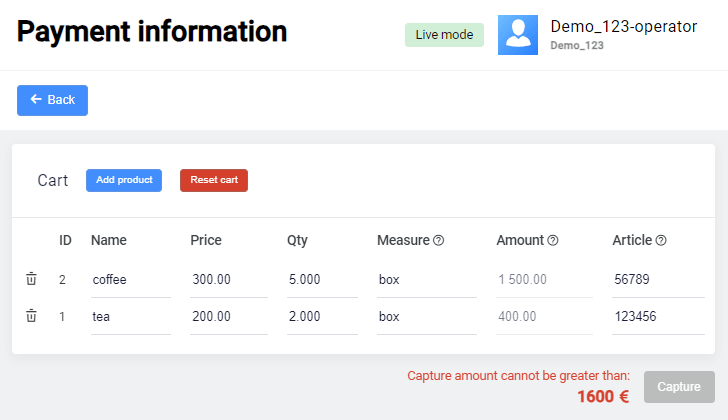Delete the tea row with trash icon
The width and height of the screenshot is (728, 420).
coord(31,316)
